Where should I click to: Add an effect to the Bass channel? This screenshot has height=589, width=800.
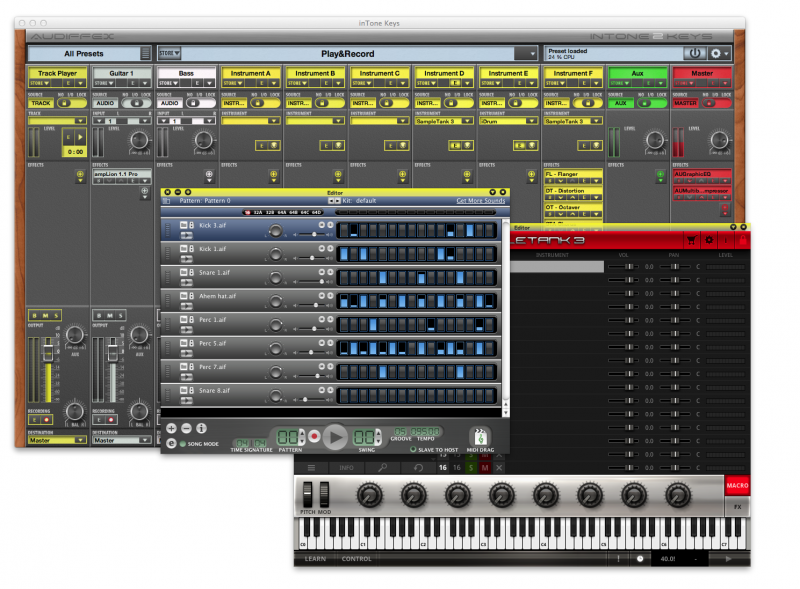click(x=209, y=175)
